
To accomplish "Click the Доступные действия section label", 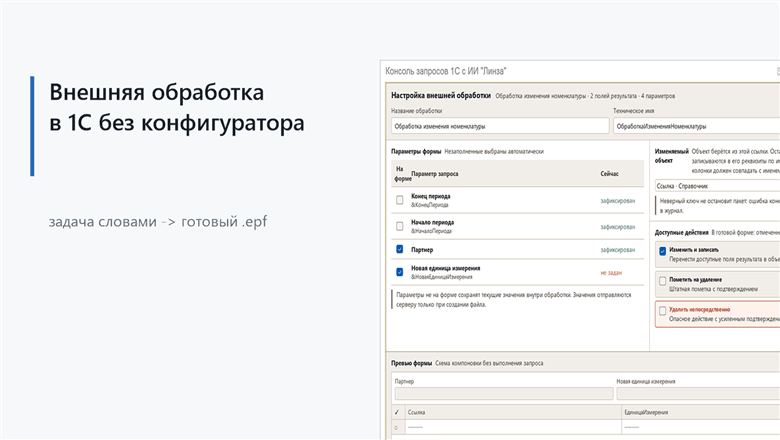I will (x=682, y=233).
